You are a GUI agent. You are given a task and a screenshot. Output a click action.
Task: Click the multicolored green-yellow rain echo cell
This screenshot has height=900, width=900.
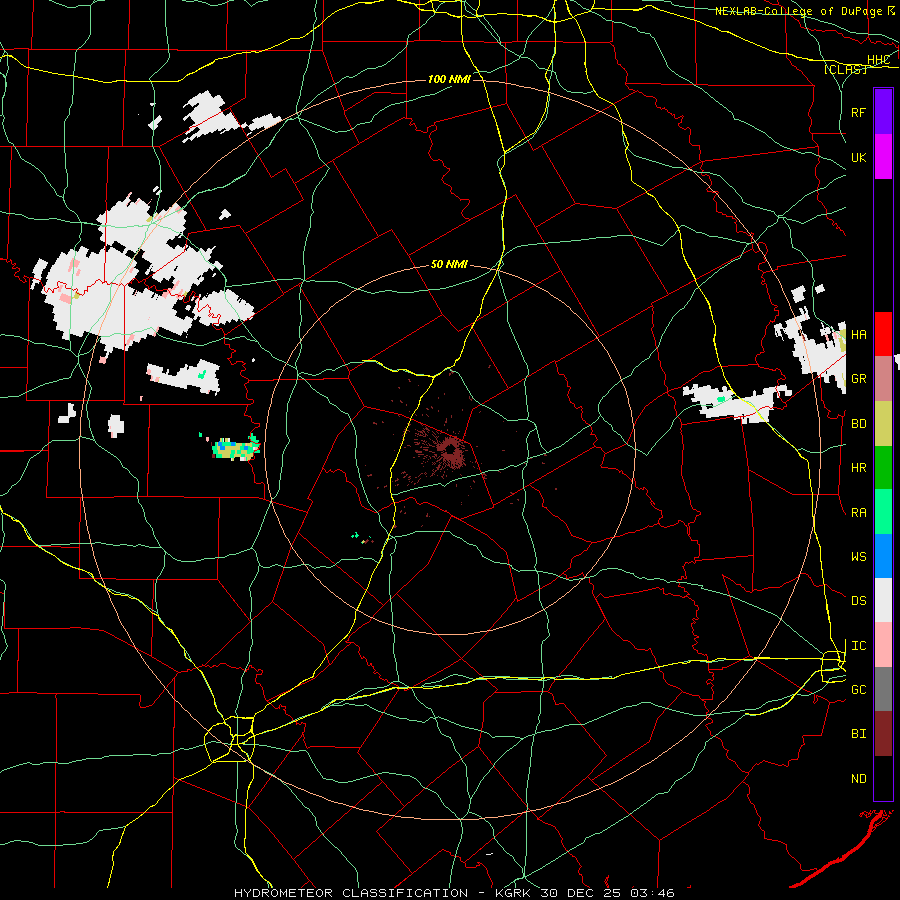(236, 448)
